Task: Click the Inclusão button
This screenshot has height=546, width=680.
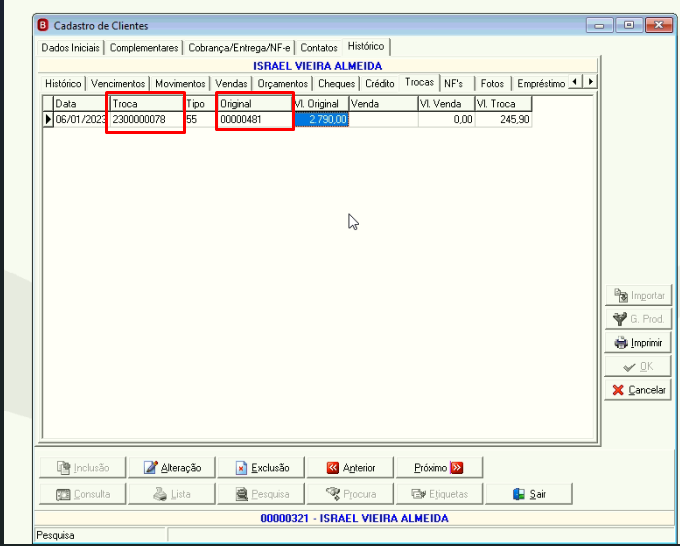Action: 82,468
